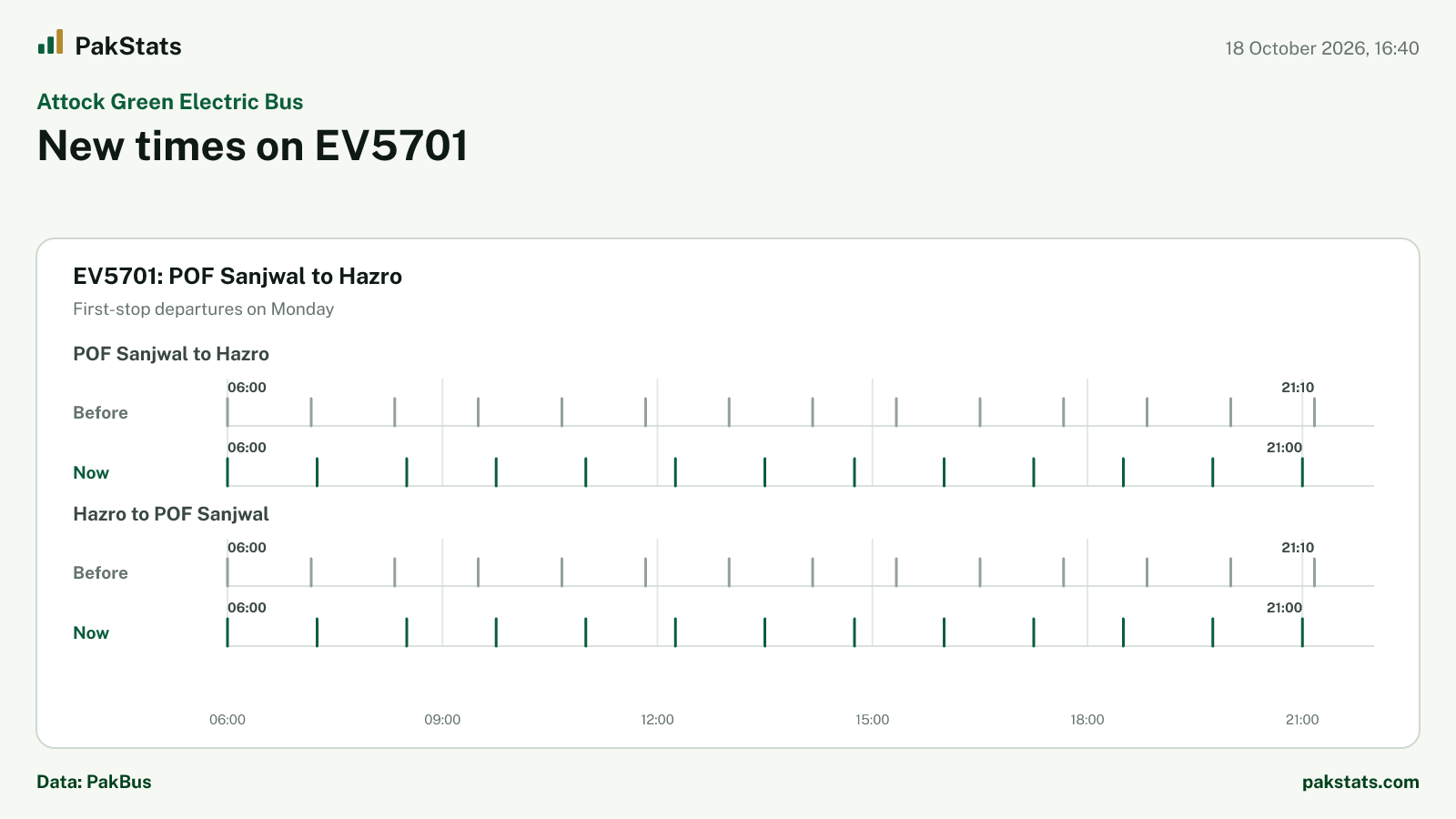1456x819 pixels.
Task: Click the 'Hazro to POF Sanjwal' direction heading
Action: 171,514
